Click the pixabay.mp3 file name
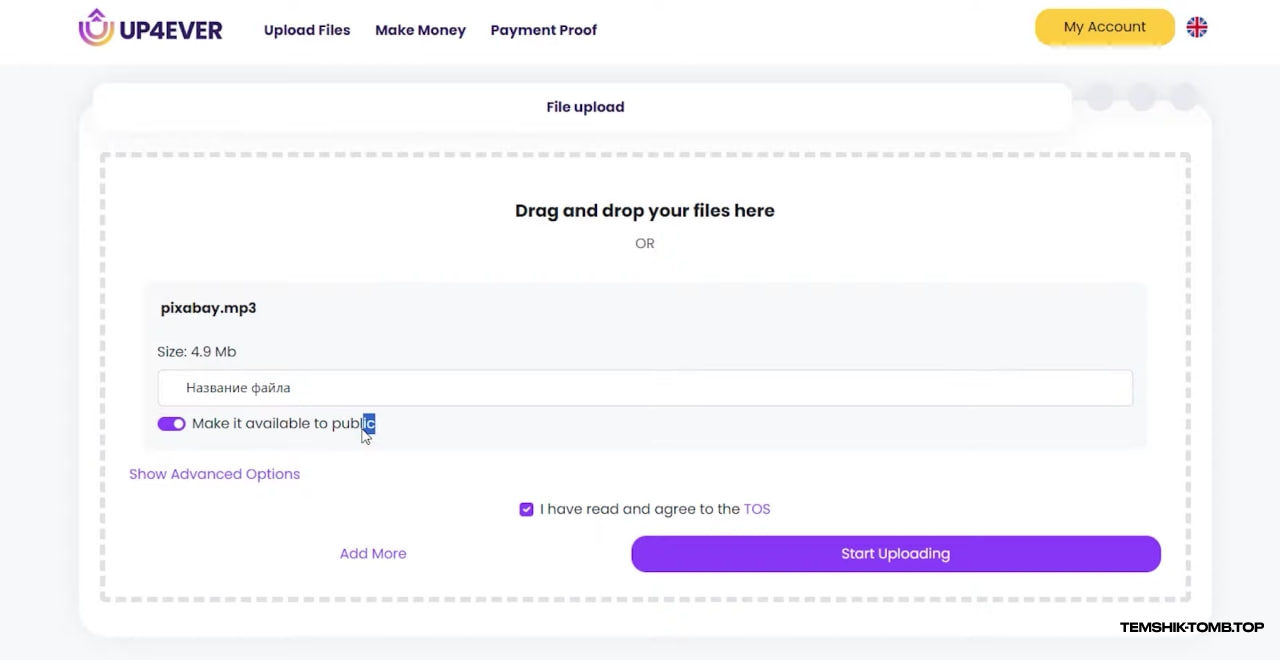Image resolution: width=1280 pixels, height=660 pixels. click(208, 308)
